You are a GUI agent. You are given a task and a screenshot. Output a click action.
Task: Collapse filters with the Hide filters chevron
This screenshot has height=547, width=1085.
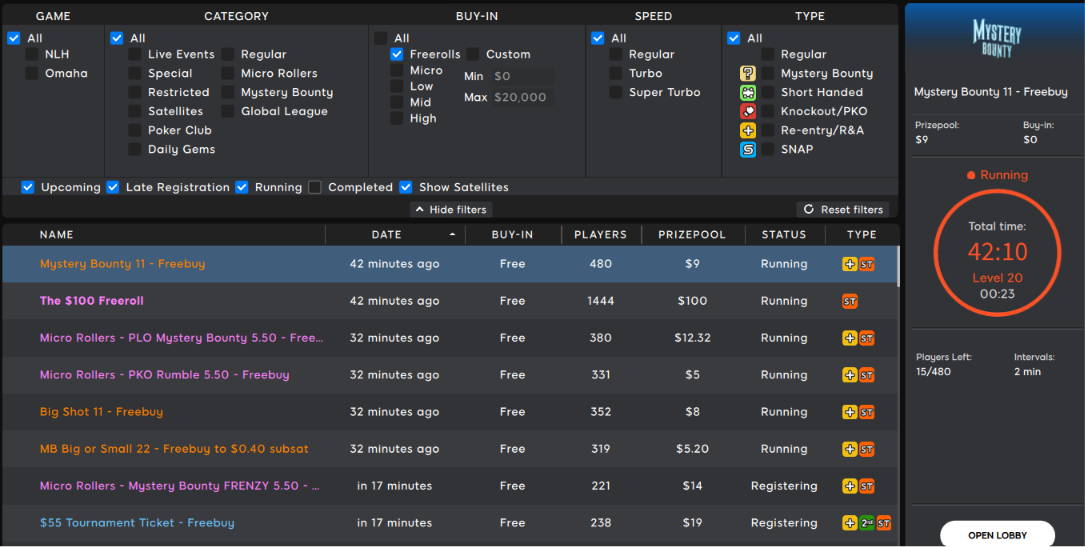(419, 210)
